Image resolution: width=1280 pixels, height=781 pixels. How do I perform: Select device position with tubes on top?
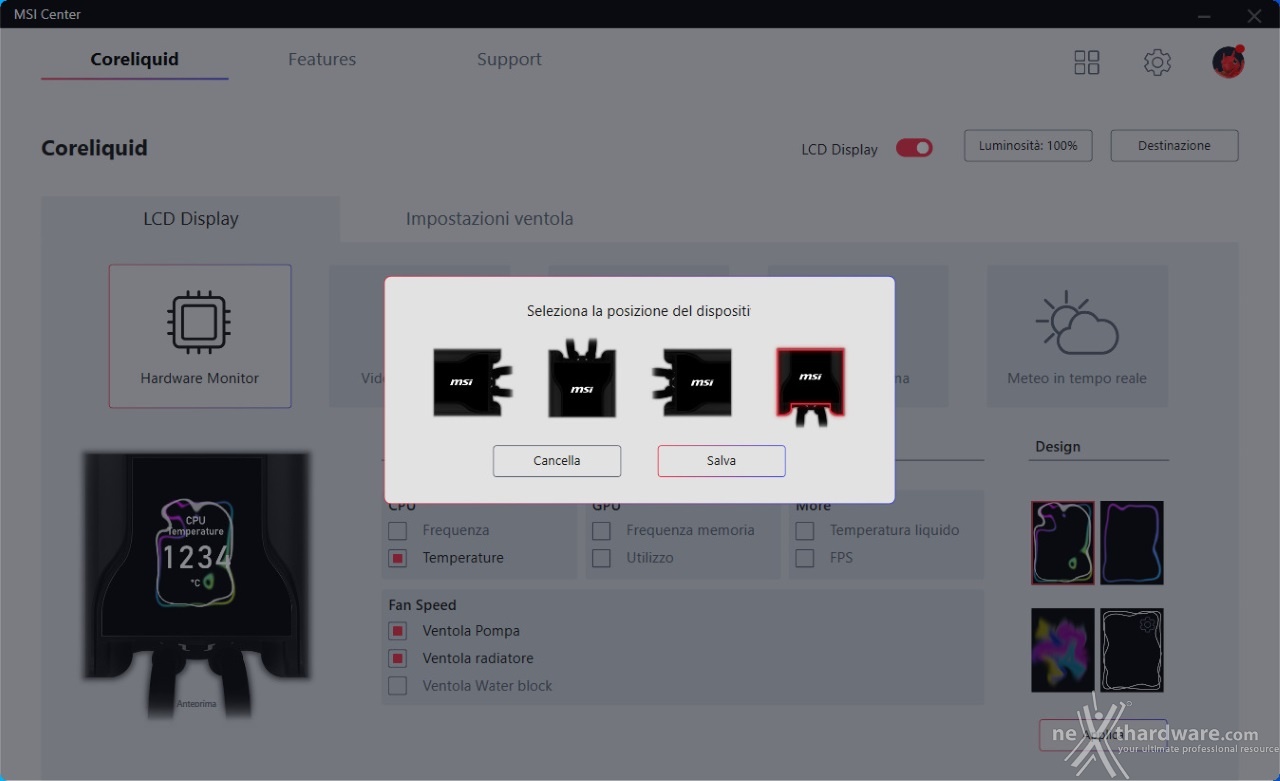pos(582,378)
